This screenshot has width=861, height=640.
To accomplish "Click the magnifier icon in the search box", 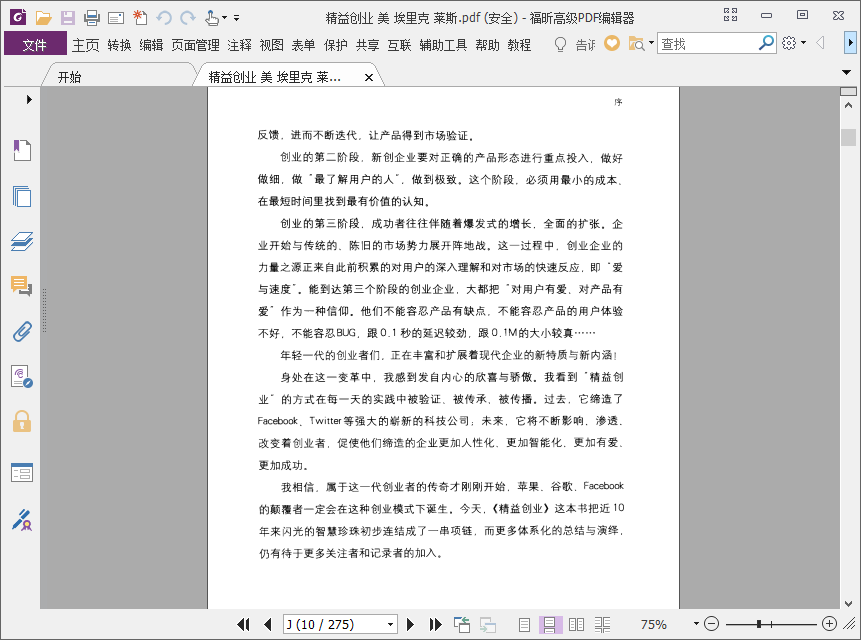I will (x=766, y=43).
